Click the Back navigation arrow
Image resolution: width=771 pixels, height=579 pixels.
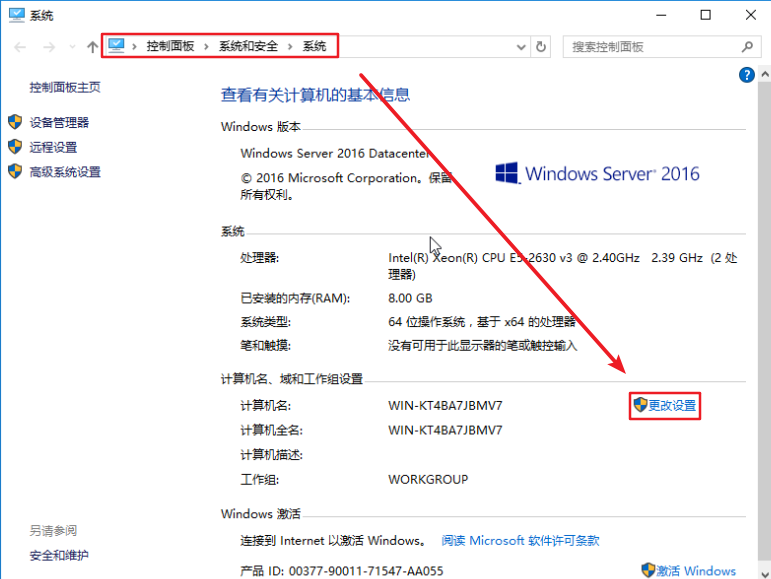[20, 47]
